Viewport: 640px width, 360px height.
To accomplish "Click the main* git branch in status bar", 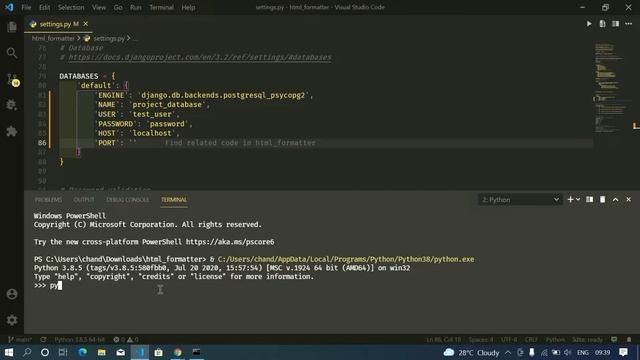I will 20,340.
